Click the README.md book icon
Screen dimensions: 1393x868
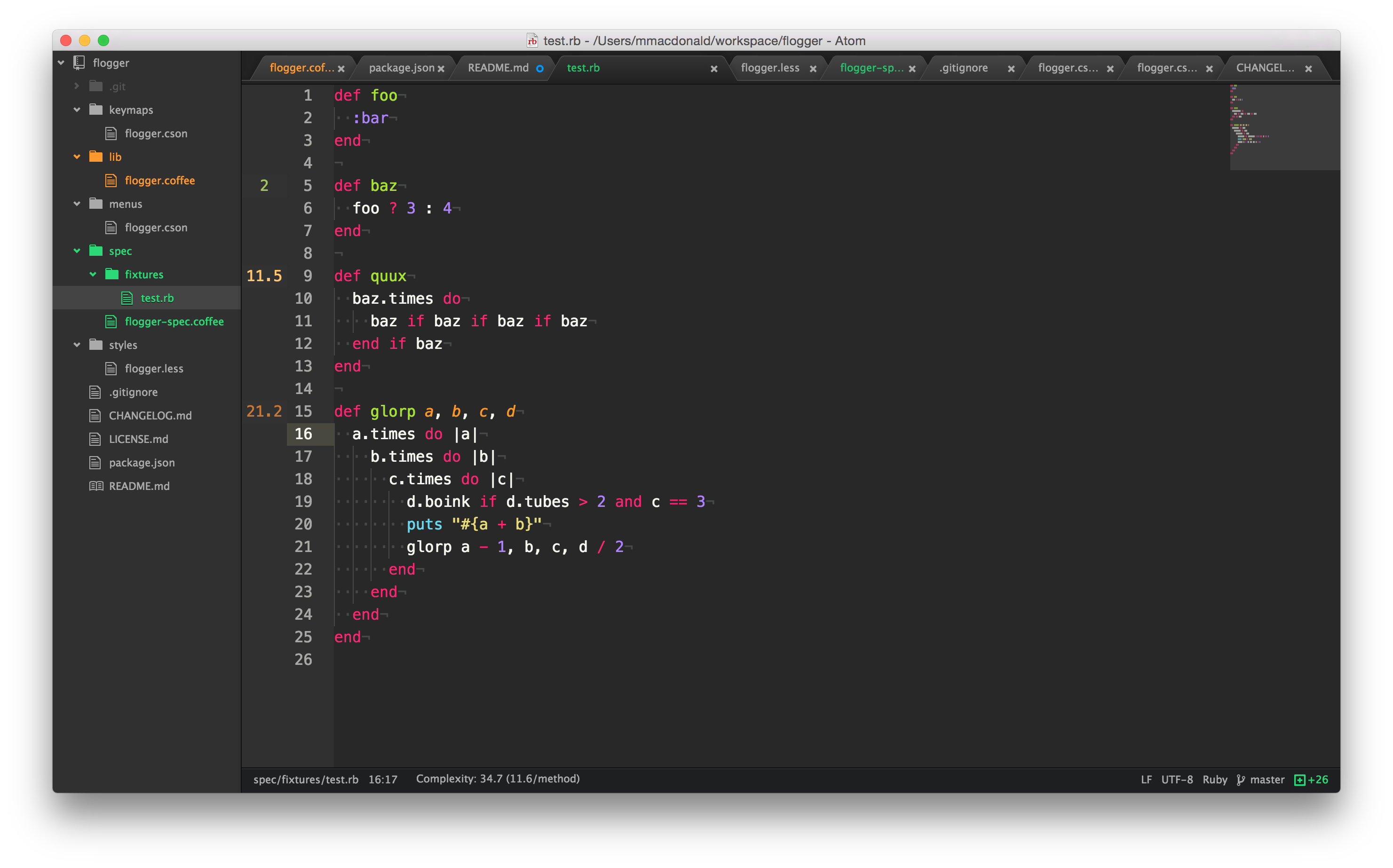[x=96, y=486]
